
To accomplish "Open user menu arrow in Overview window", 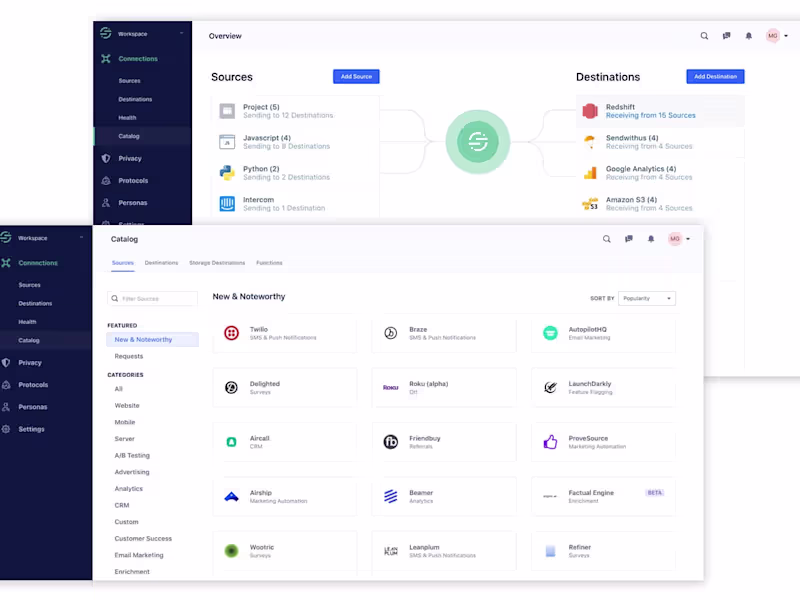I will point(786,36).
